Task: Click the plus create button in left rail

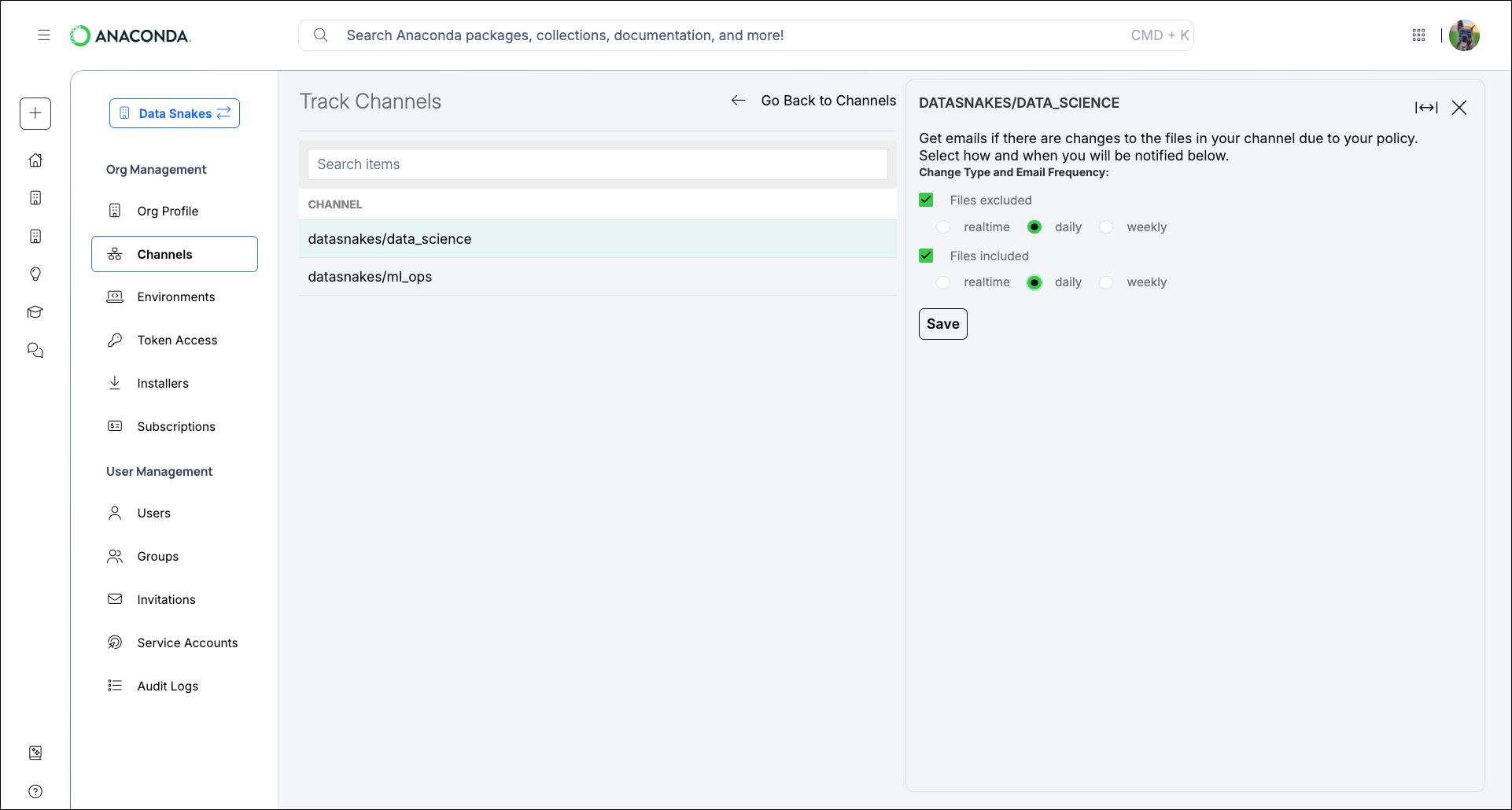Action: [x=35, y=113]
